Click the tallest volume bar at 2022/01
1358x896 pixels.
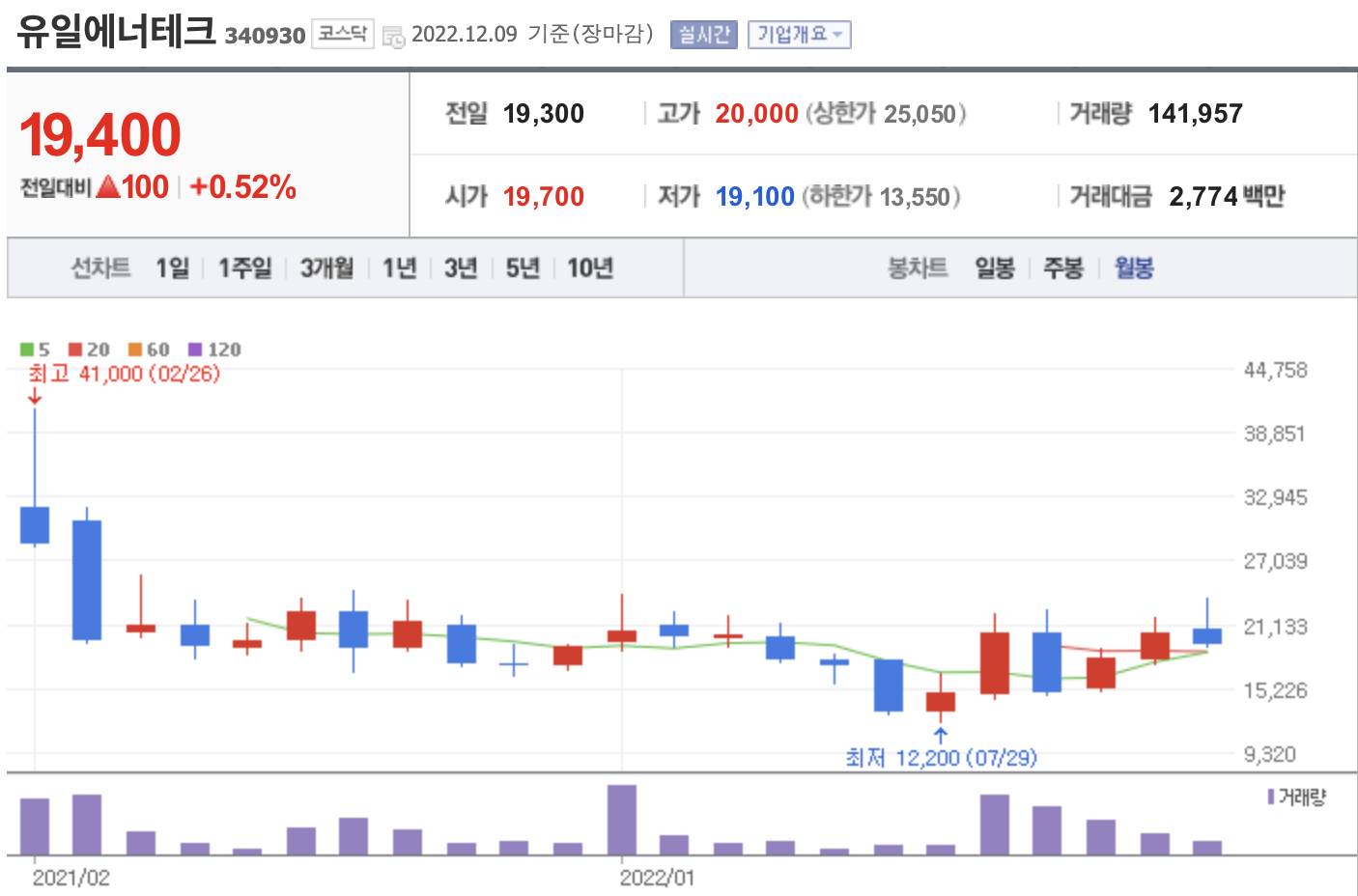[622, 820]
